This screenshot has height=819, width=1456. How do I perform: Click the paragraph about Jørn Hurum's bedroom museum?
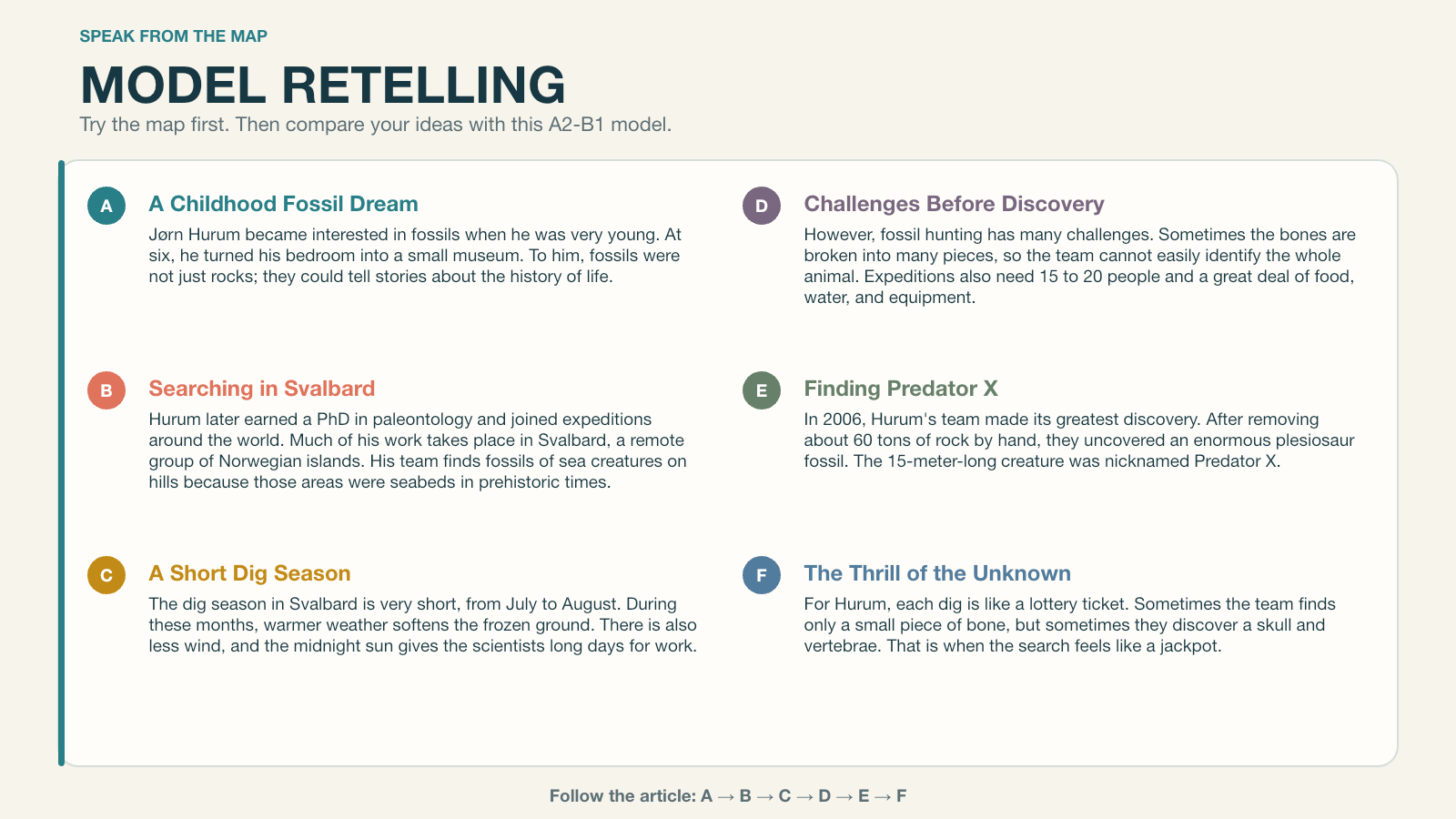pos(416,256)
